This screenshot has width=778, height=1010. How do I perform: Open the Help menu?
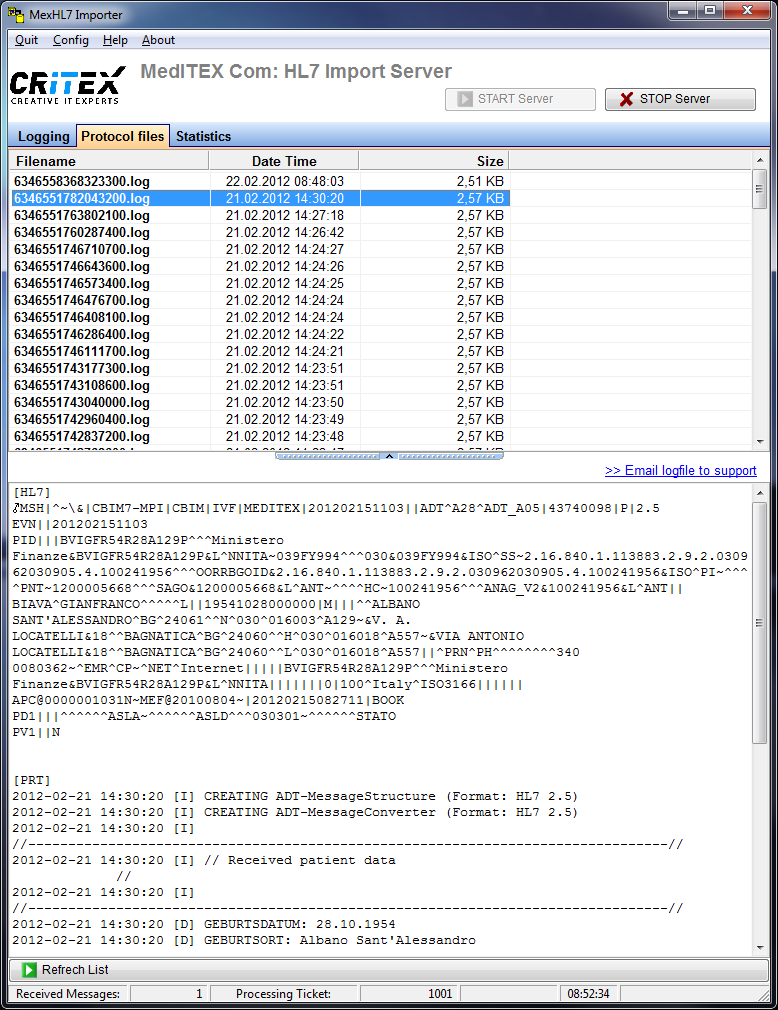coord(115,40)
